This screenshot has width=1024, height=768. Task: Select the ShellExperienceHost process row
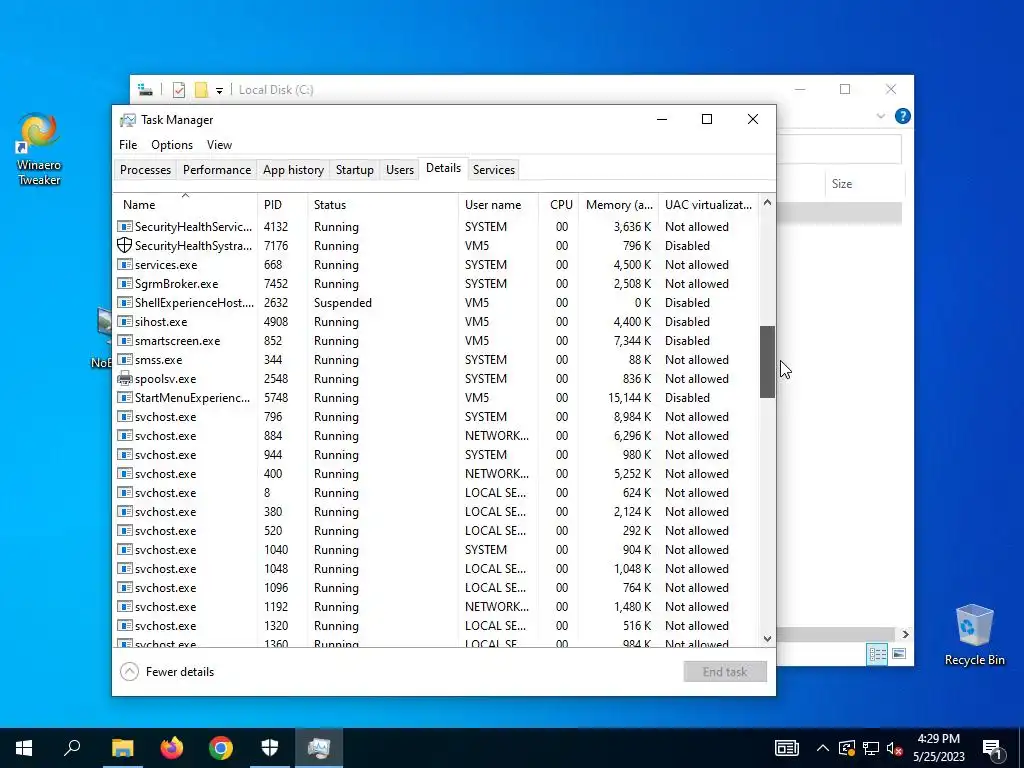coord(436,303)
